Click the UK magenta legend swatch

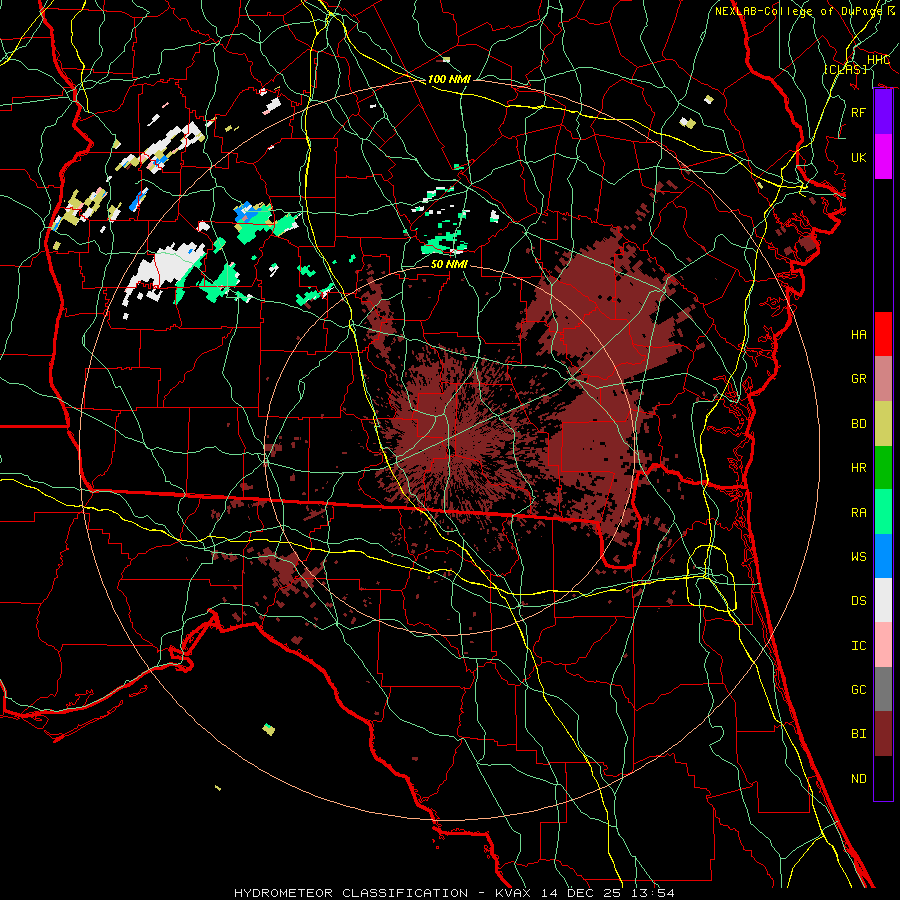tap(883, 157)
